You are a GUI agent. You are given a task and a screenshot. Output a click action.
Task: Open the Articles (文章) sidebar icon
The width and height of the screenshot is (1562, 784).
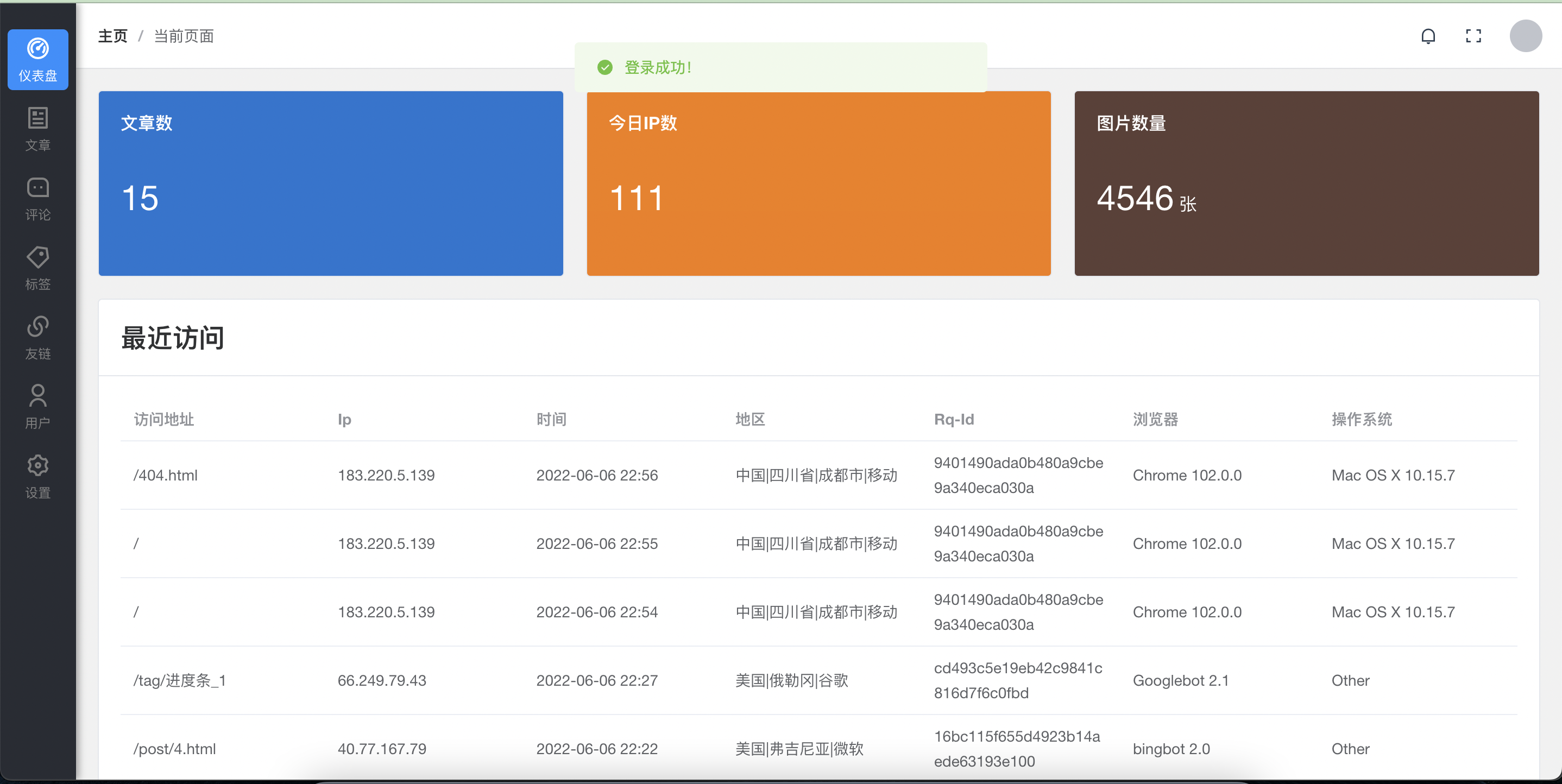tap(37, 129)
